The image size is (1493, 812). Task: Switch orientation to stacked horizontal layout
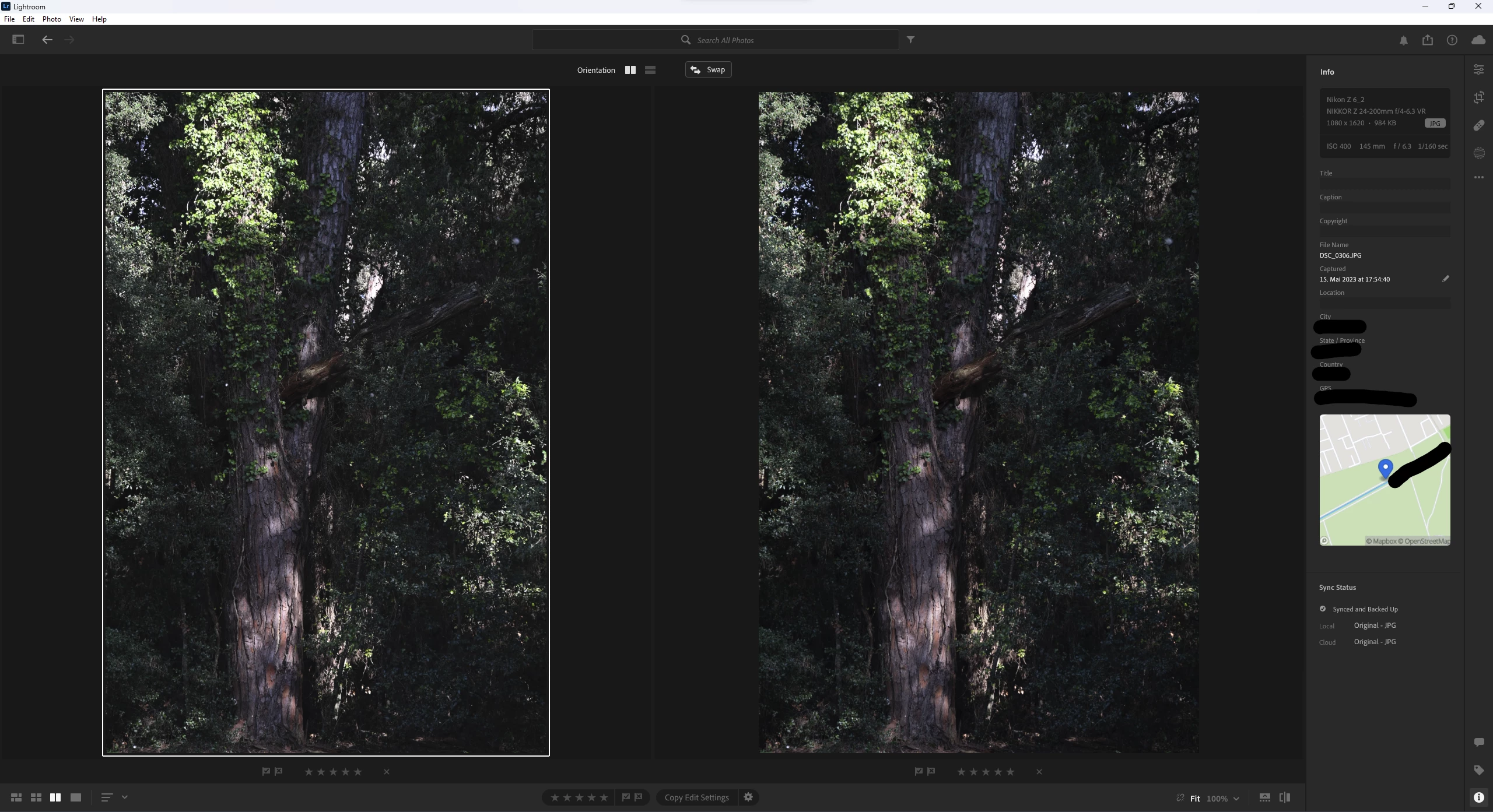[x=650, y=70]
